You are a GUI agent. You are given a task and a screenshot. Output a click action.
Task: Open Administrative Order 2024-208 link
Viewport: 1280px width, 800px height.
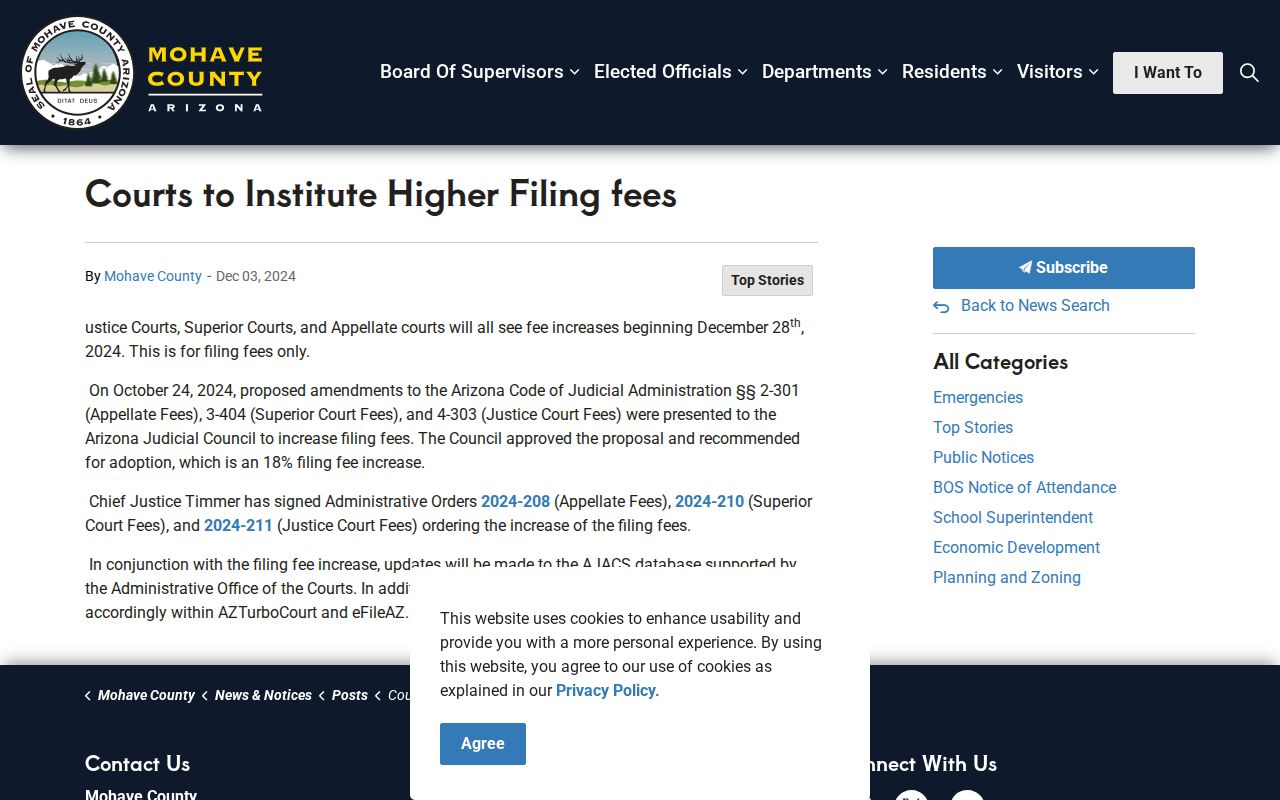tap(515, 501)
